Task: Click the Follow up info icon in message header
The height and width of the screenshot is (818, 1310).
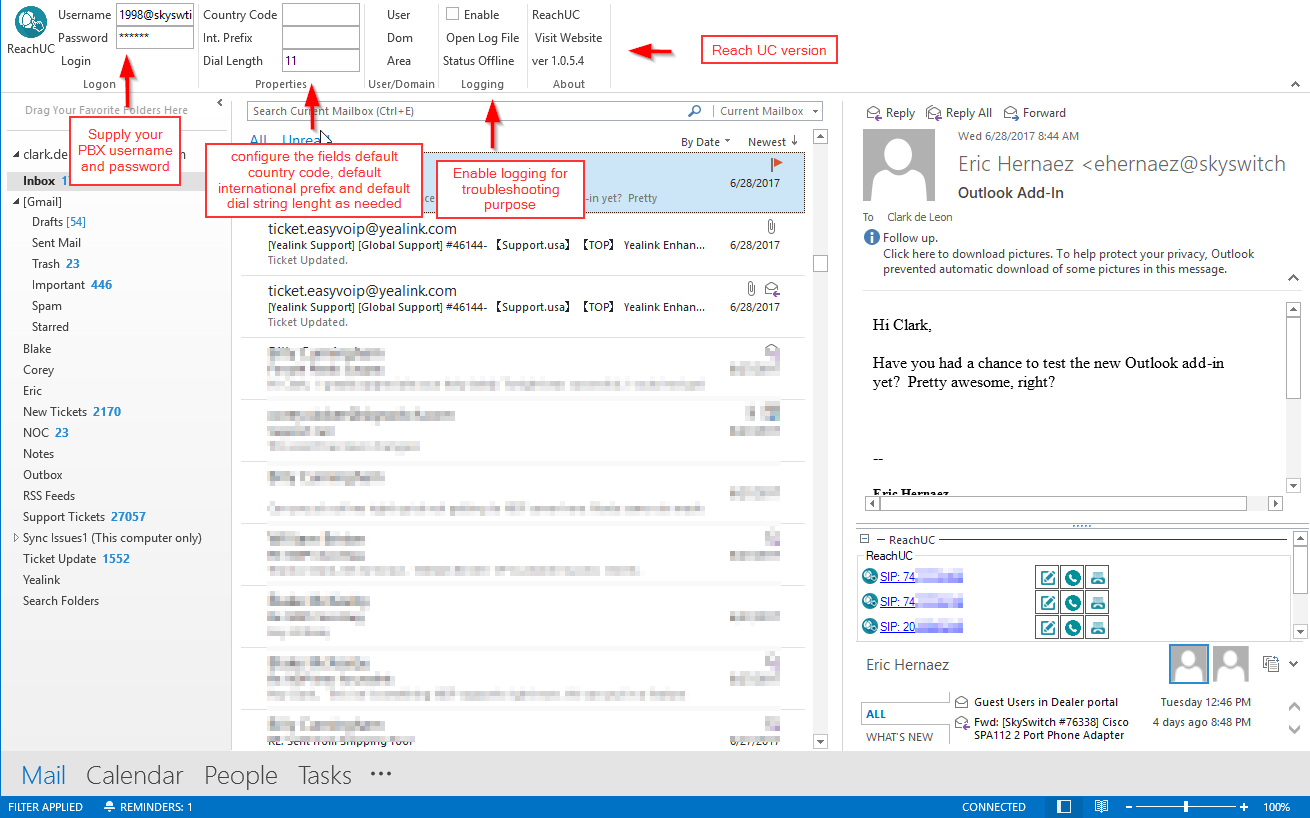Action: point(871,238)
